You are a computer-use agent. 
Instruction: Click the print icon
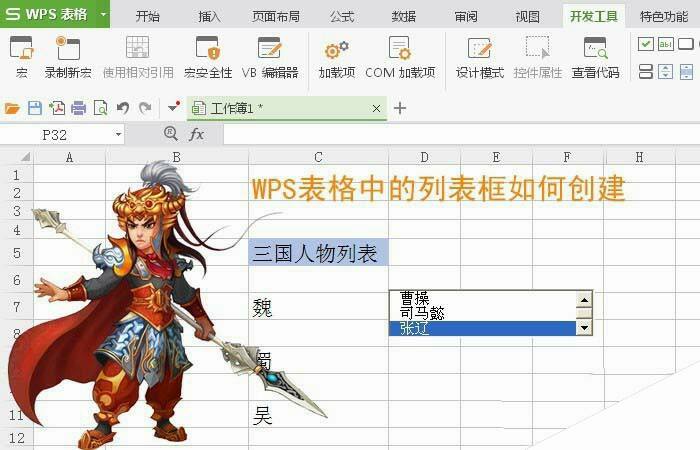79,108
